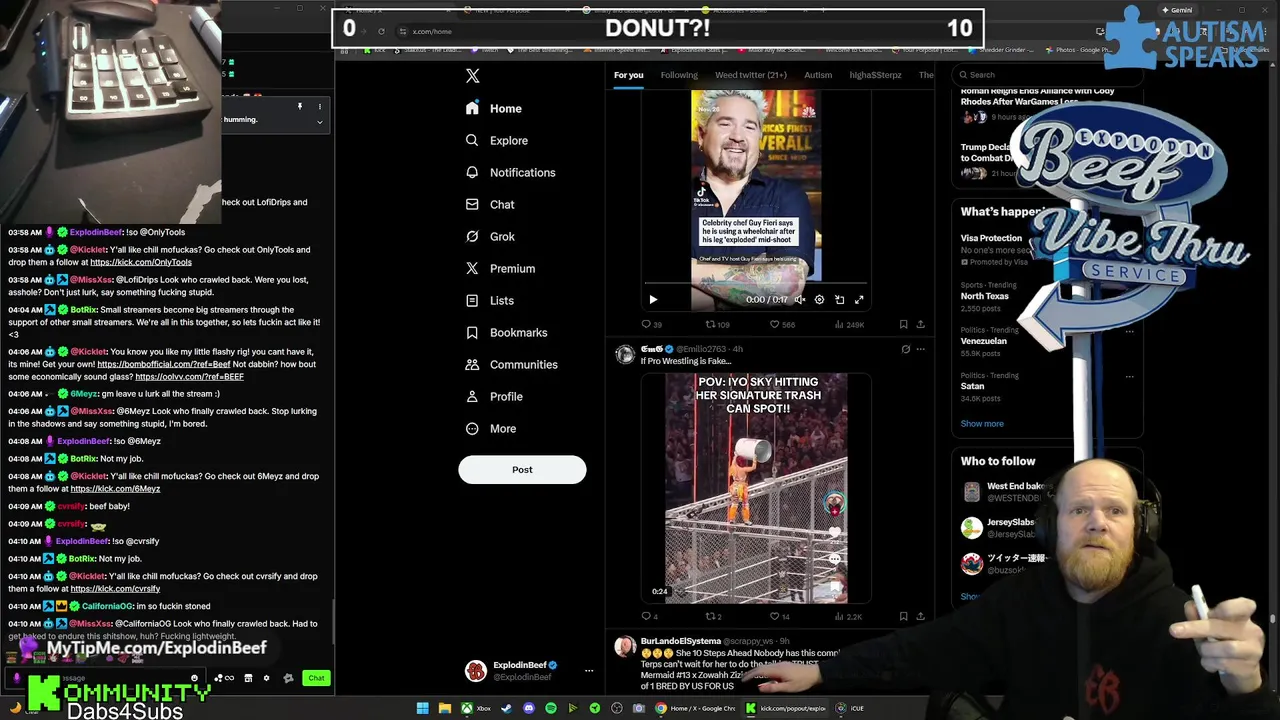Open Kick chat settings gear icon
The height and width of the screenshot is (720, 1280).
click(x=266, y=678)
